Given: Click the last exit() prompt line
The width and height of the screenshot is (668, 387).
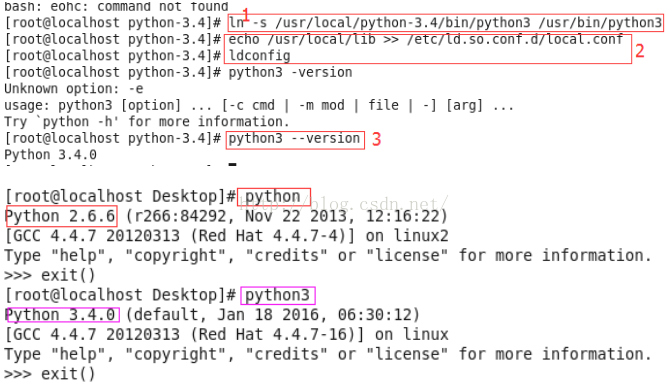Looking at the screenshot, I should (x=50, y=374).
